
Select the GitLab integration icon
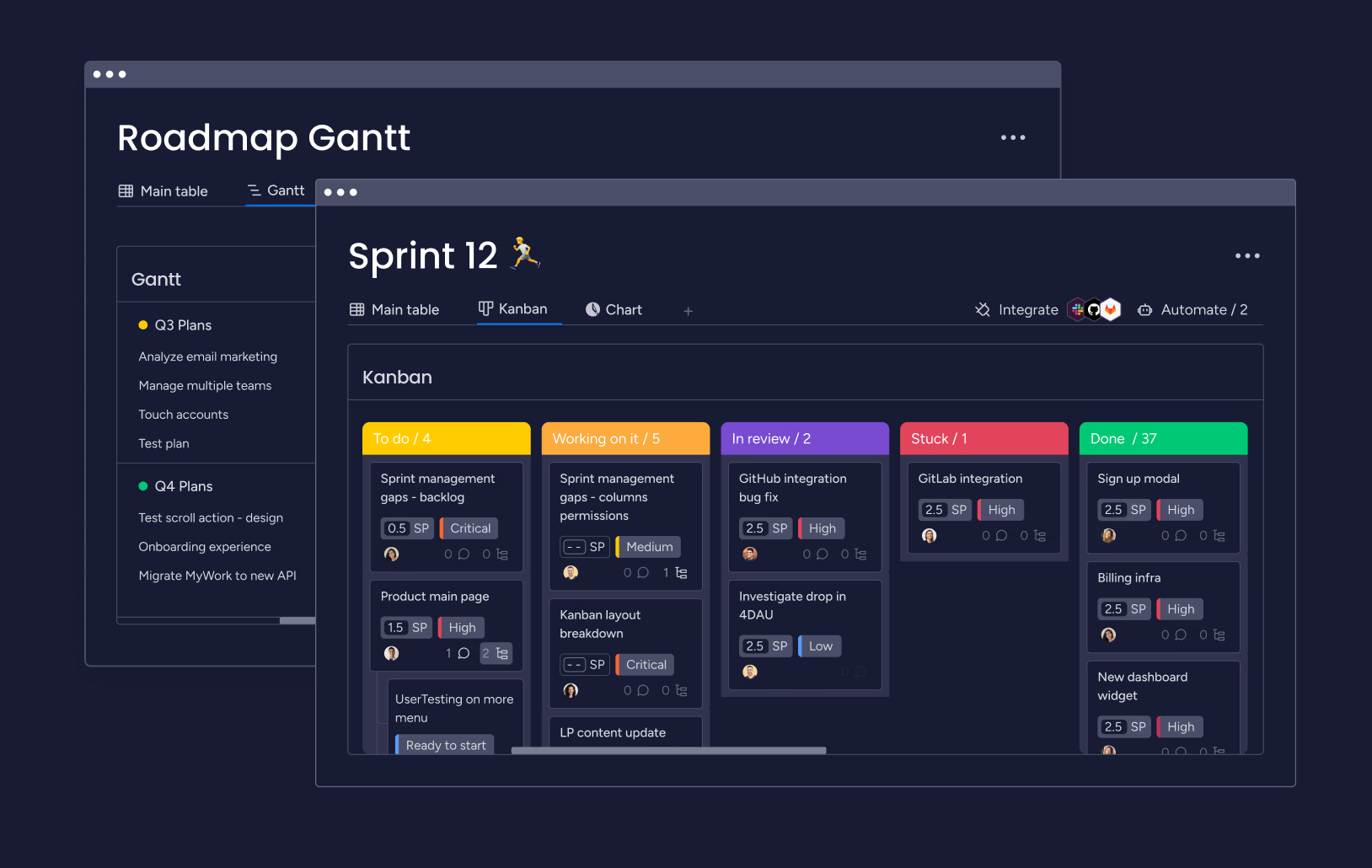coord(1111,310)
